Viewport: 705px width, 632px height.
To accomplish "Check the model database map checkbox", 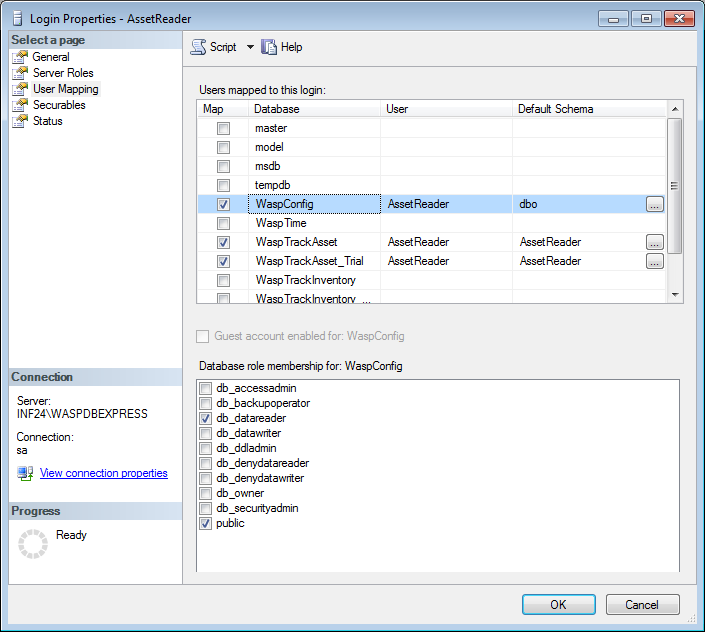I will click(x=223, y=147).
